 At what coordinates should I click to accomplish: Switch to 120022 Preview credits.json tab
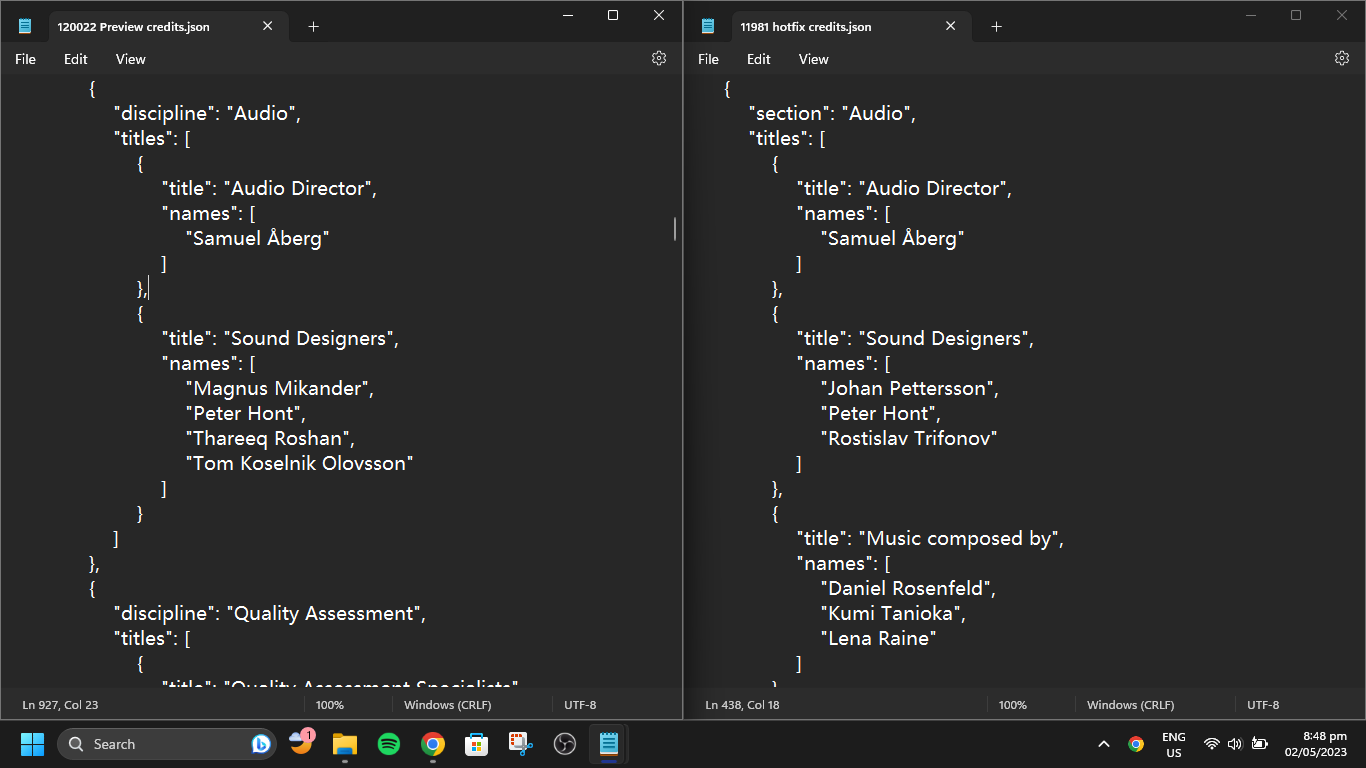tap(134, 27)
